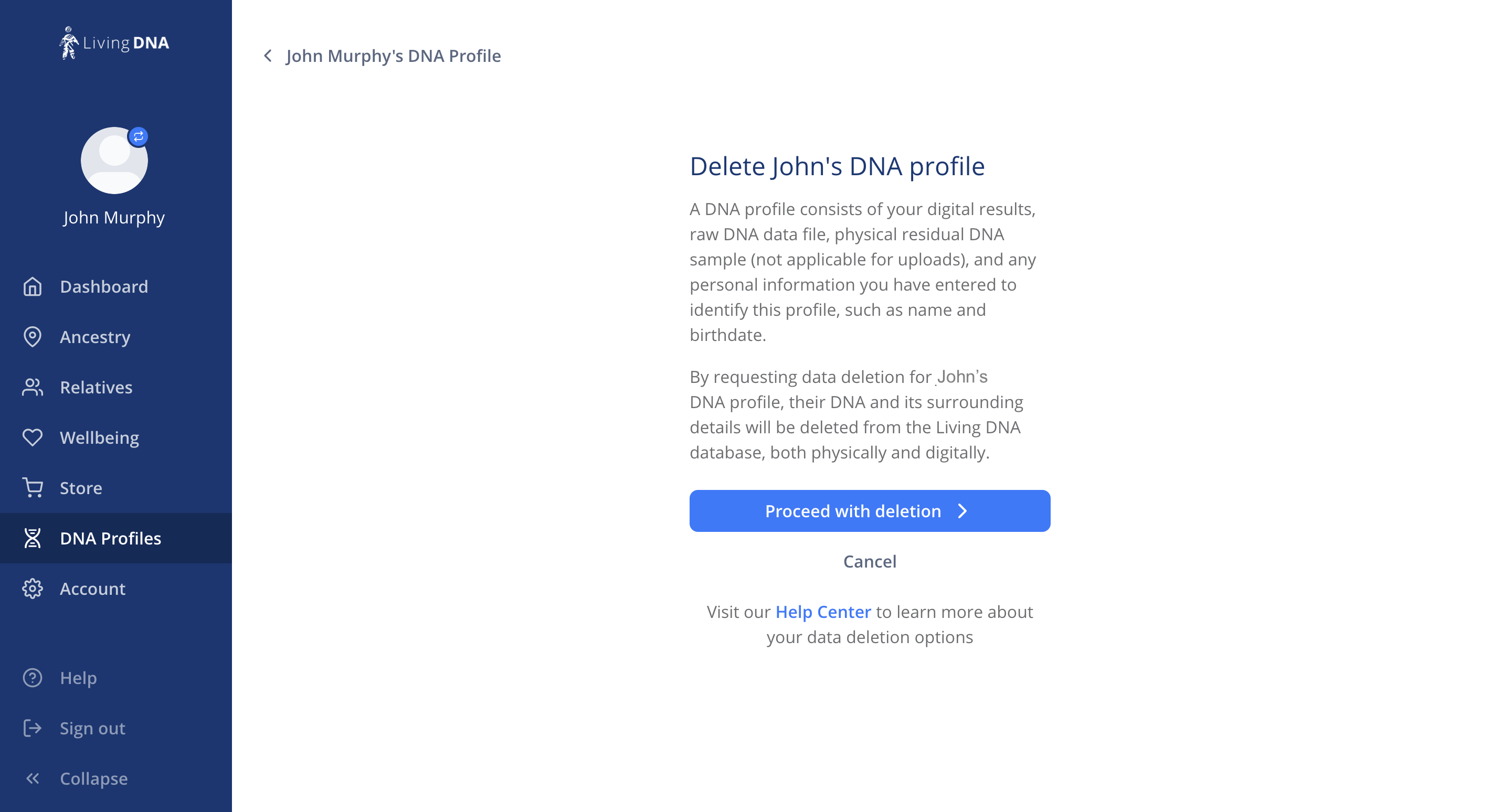Click arrow chevron on Proceed with deletion
The image size is (1502, 812).
point(962,511)
